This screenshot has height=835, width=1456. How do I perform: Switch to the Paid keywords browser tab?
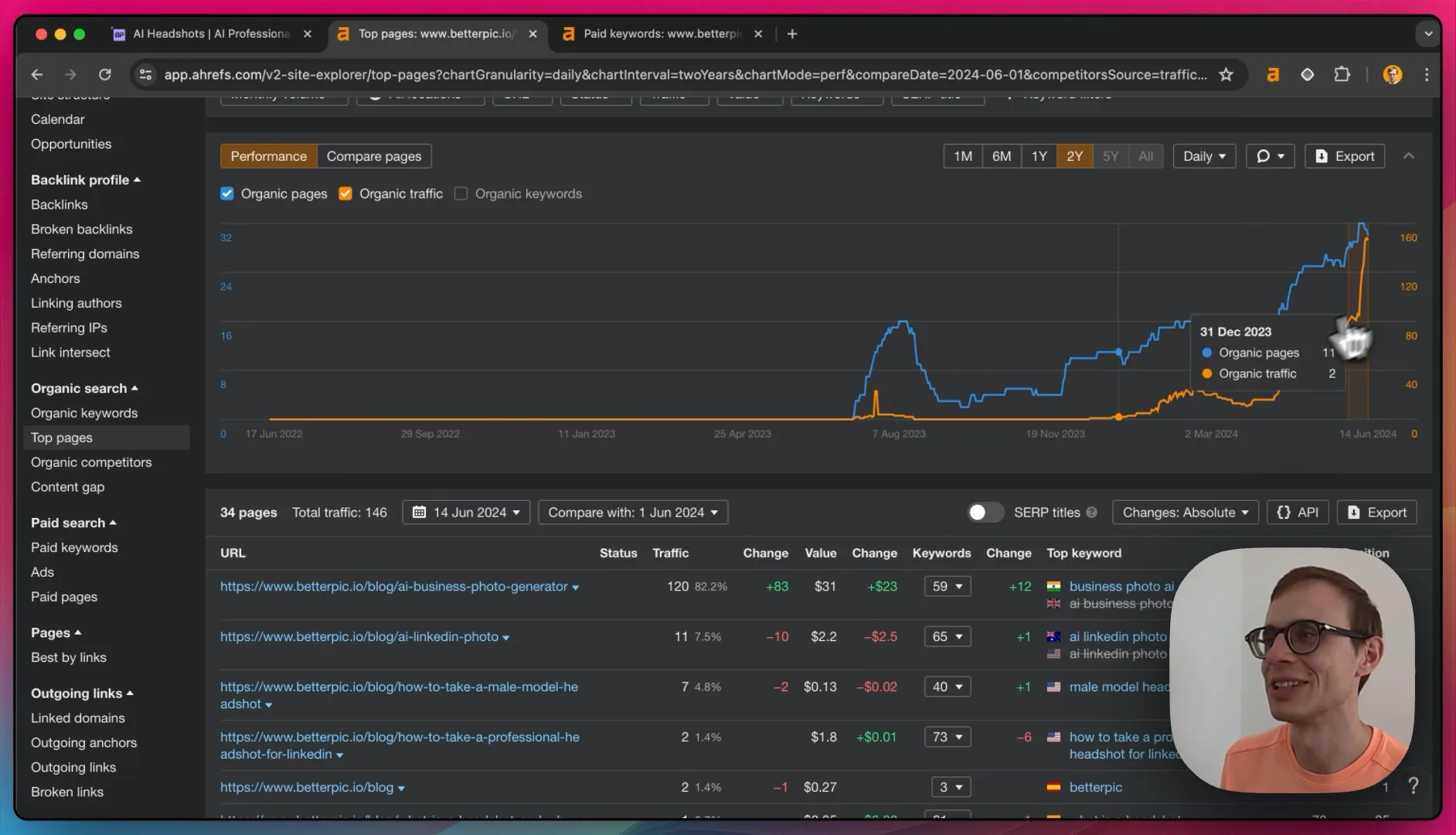[662, 34]
